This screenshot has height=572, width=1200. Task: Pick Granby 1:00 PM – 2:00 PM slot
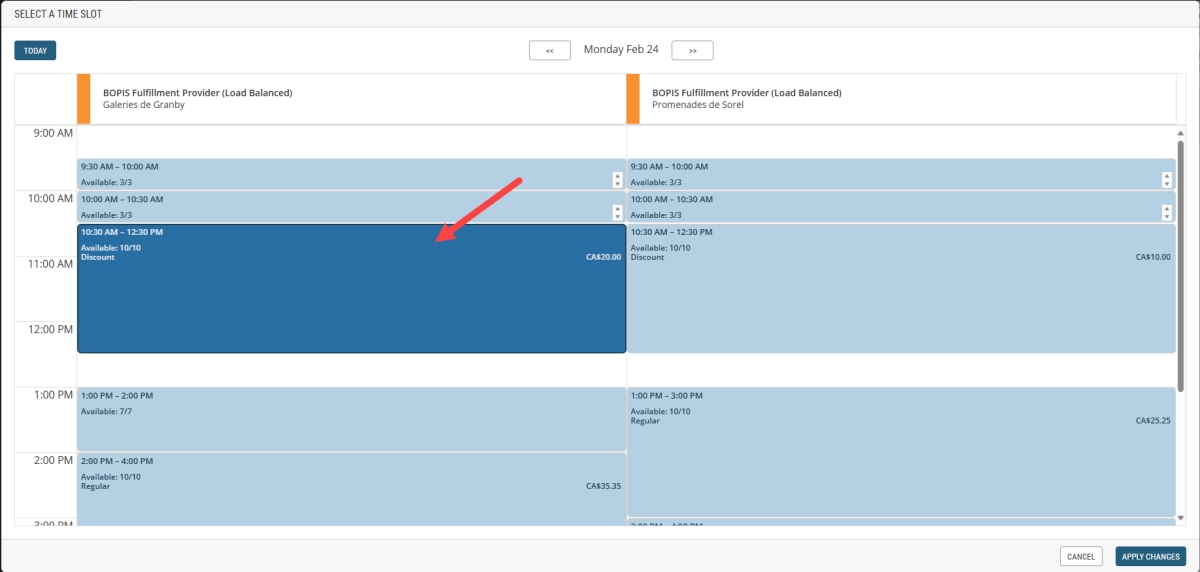tap(351, 420)
